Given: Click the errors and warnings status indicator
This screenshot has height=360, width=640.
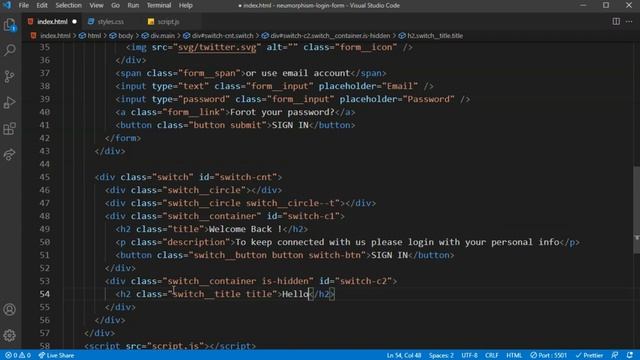Looking at the screenshot, I should 18,355.
